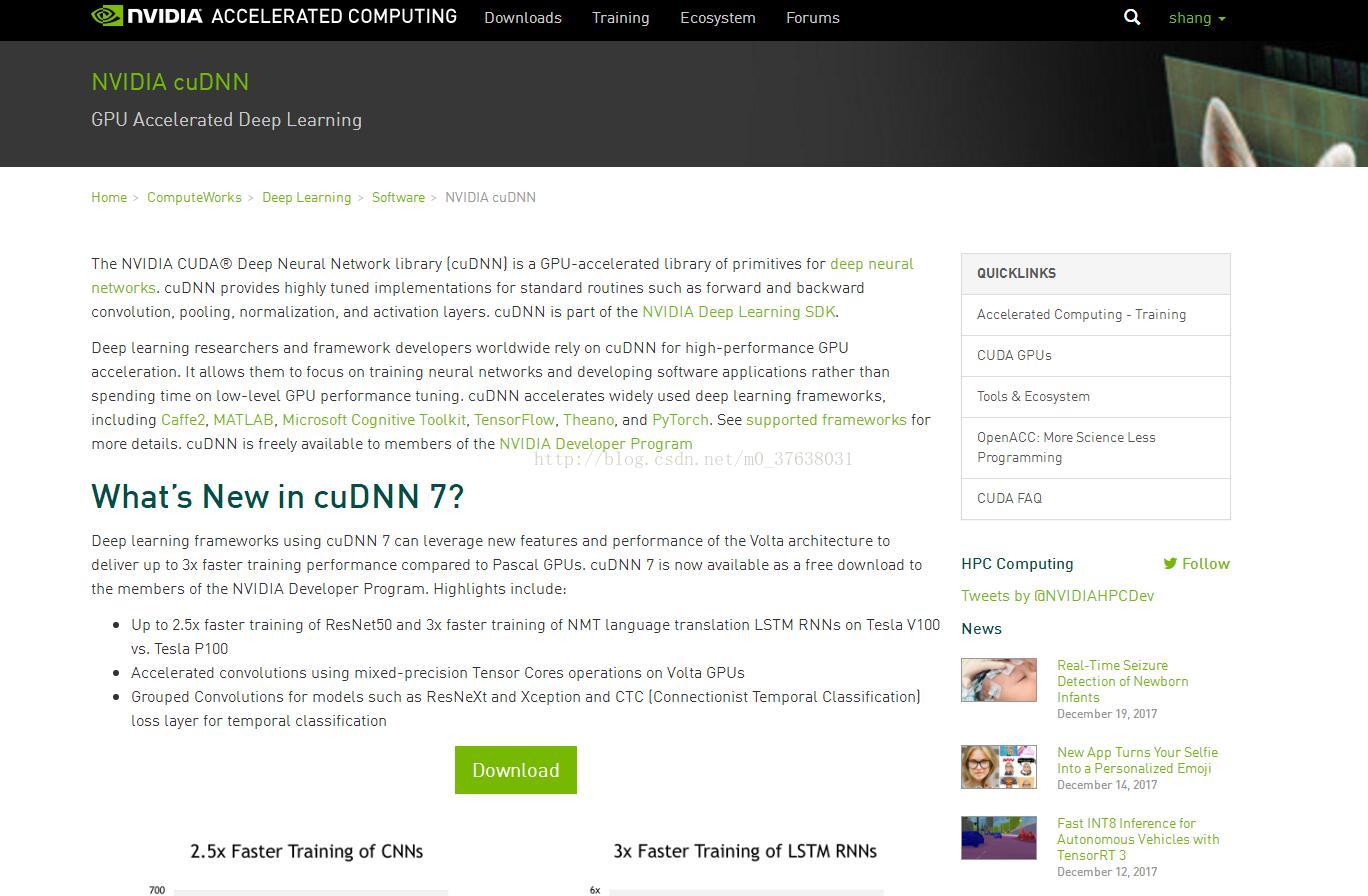The image size is (1368, 896).
Task: Open the CUDA FAQ quicklink
Action: pos(1096,498)
